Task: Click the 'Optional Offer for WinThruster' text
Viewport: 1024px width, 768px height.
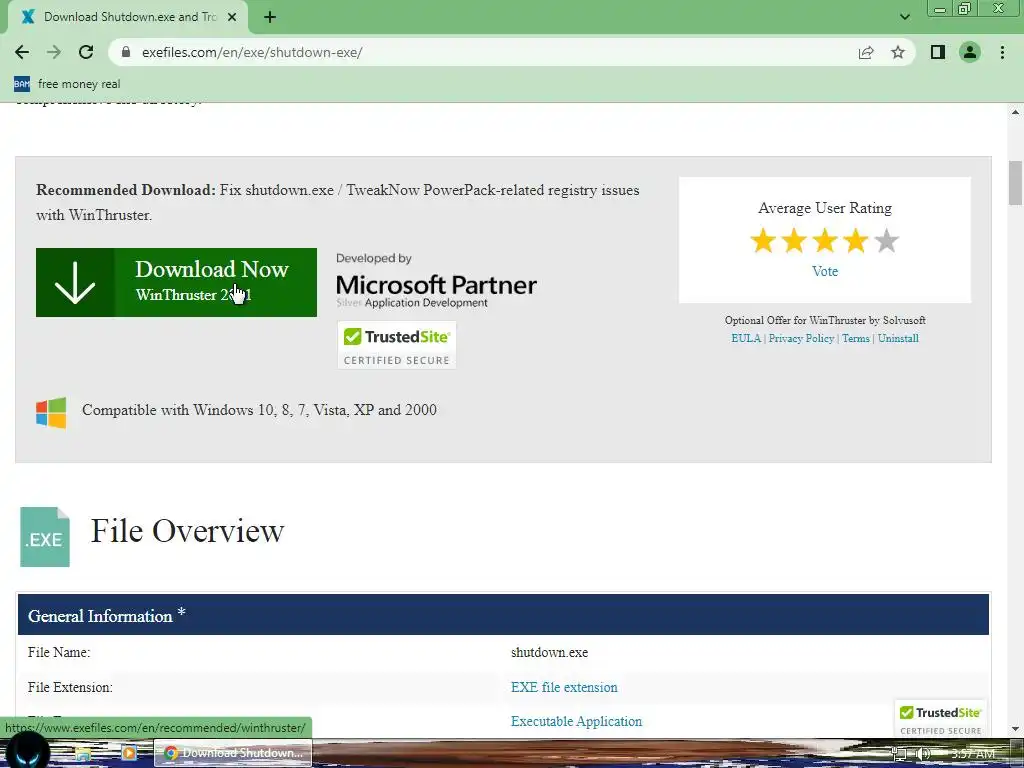Action: [x=825, y=320]
